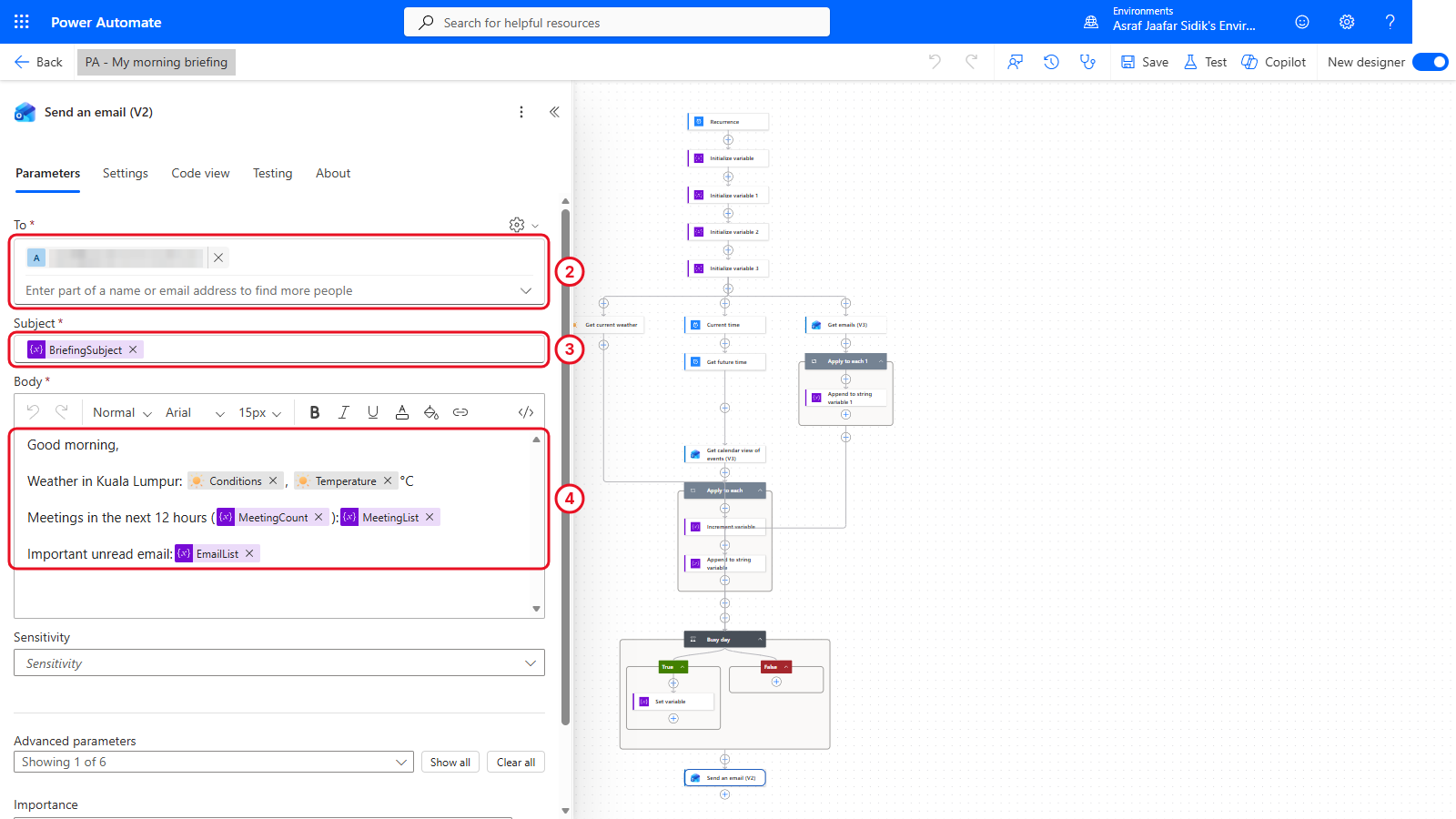Viewport: 1456px width, 819px height.
Task: Open the app launcher waffle icon
Action: pos(22,22)
